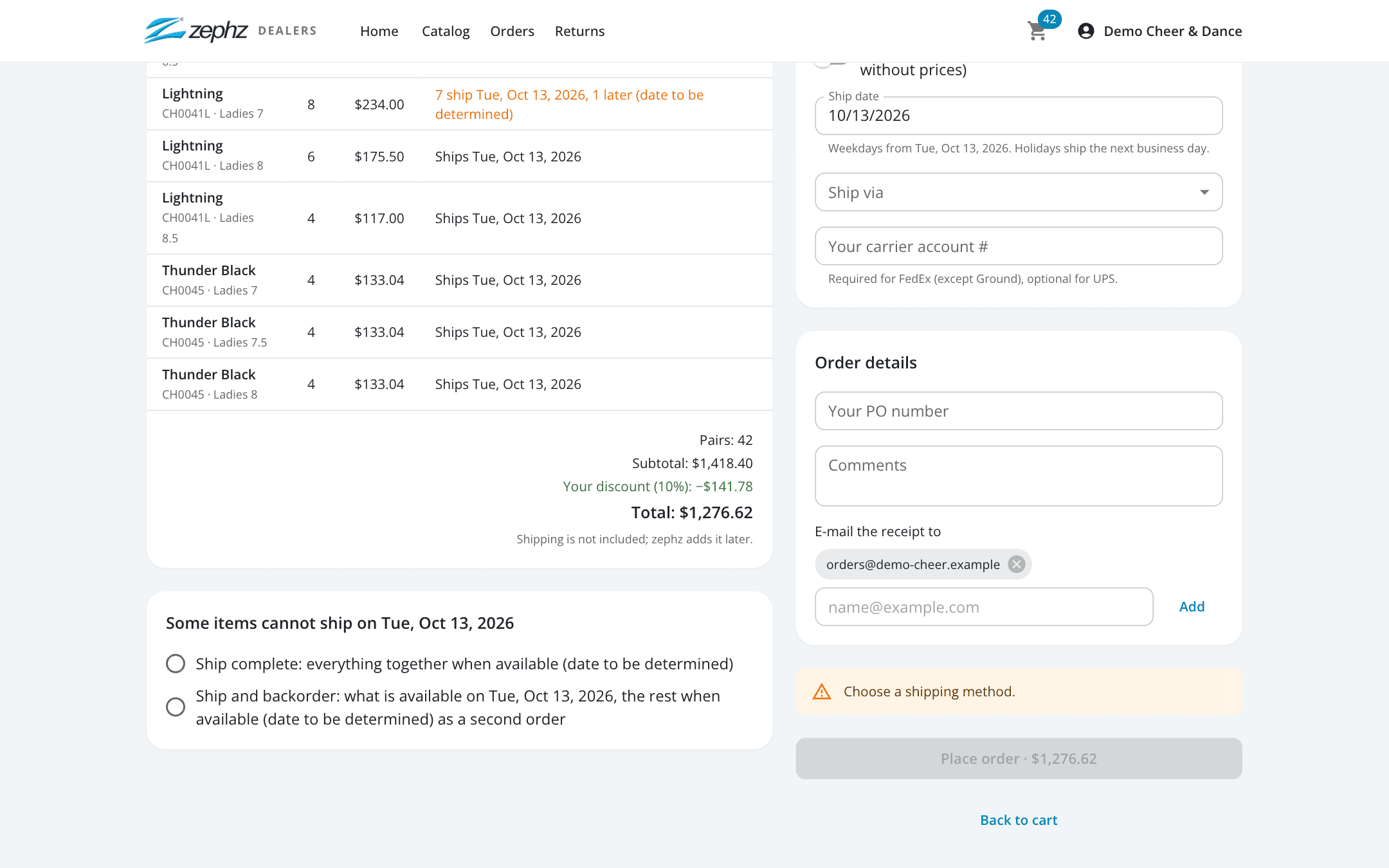Open the Catalog menu item

coord(446,31)
